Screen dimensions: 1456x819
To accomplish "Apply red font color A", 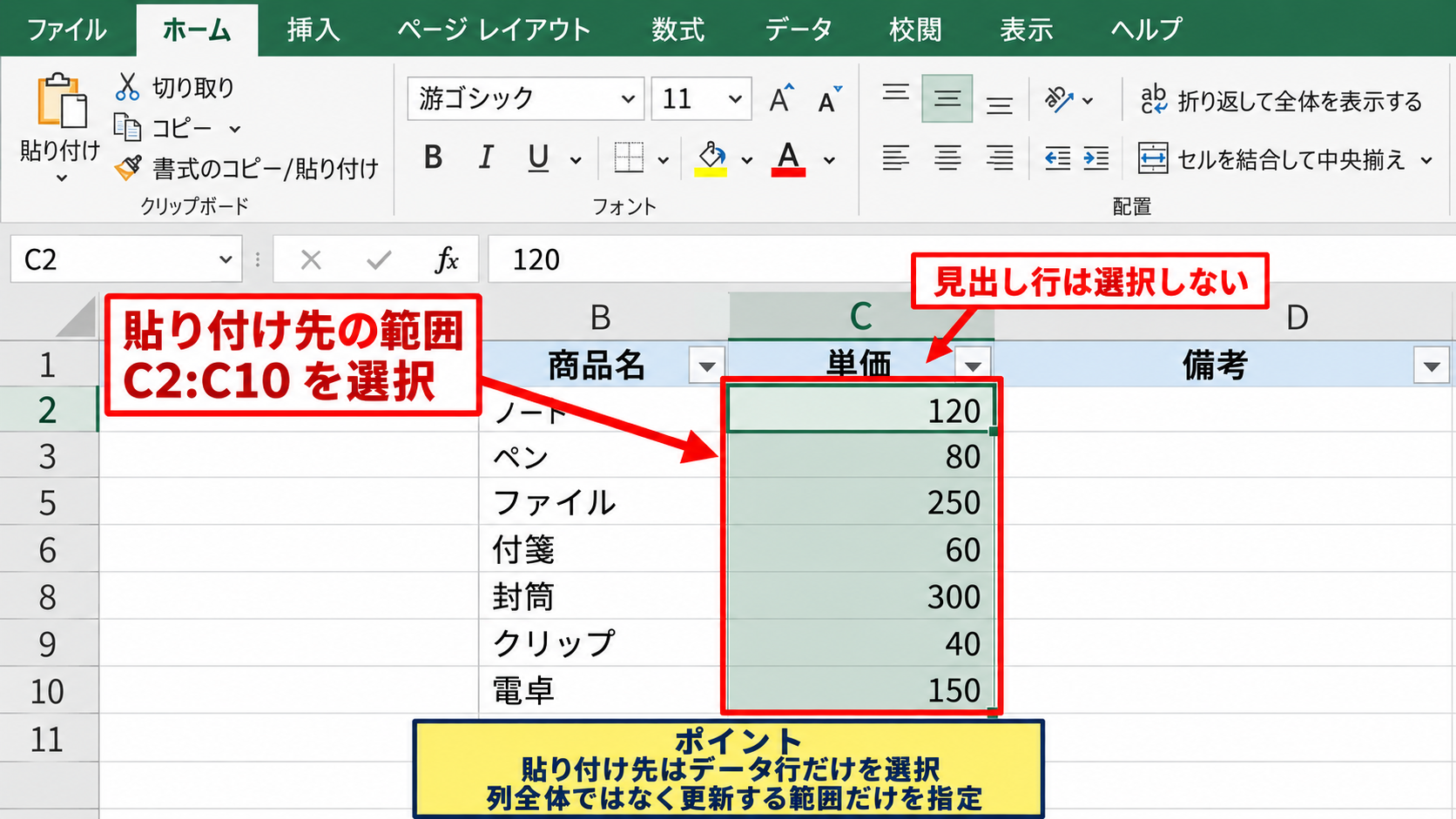I will [x=788, y=158].
